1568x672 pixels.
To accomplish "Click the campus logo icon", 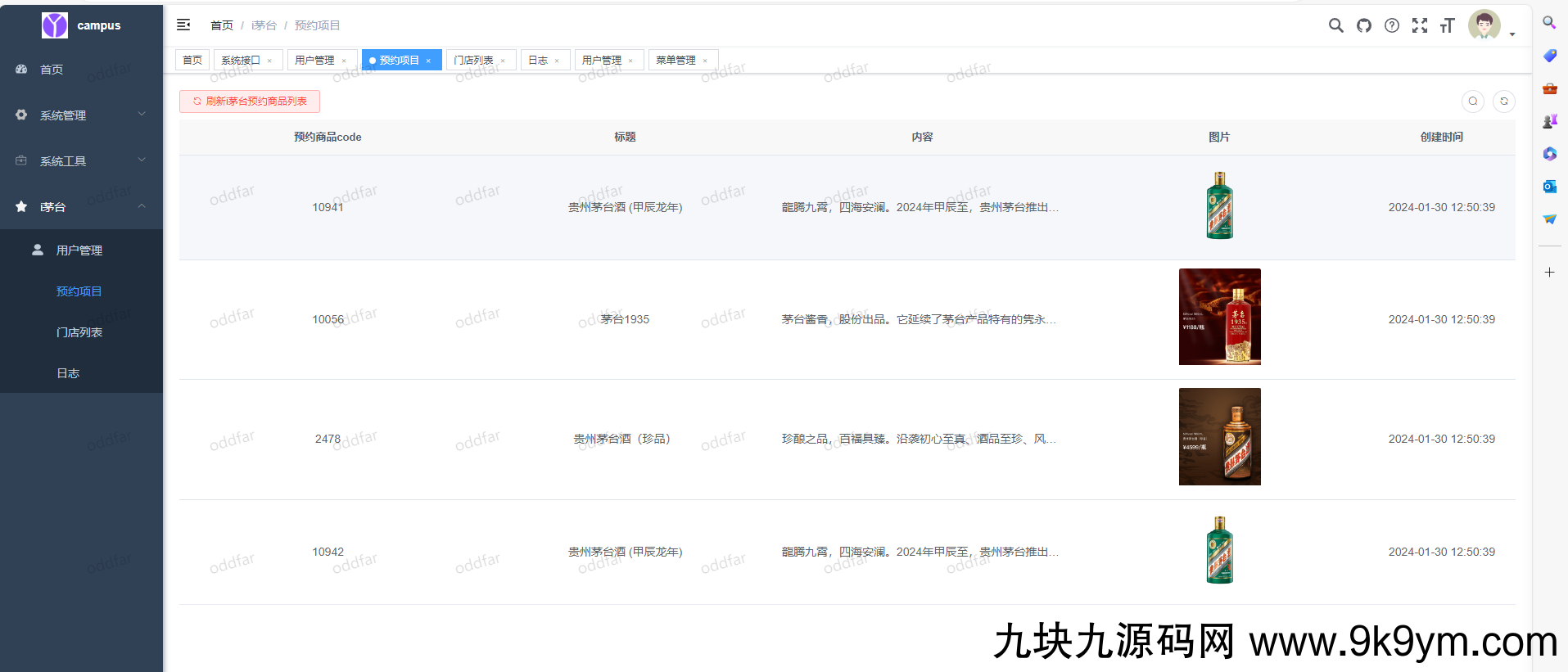I will (55, 25).
